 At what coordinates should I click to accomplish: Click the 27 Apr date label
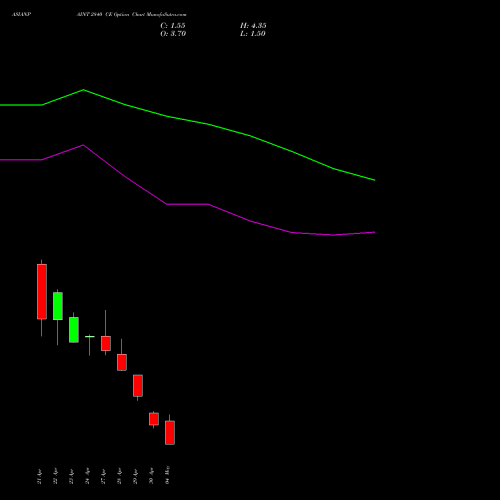(x=103, y=476)
